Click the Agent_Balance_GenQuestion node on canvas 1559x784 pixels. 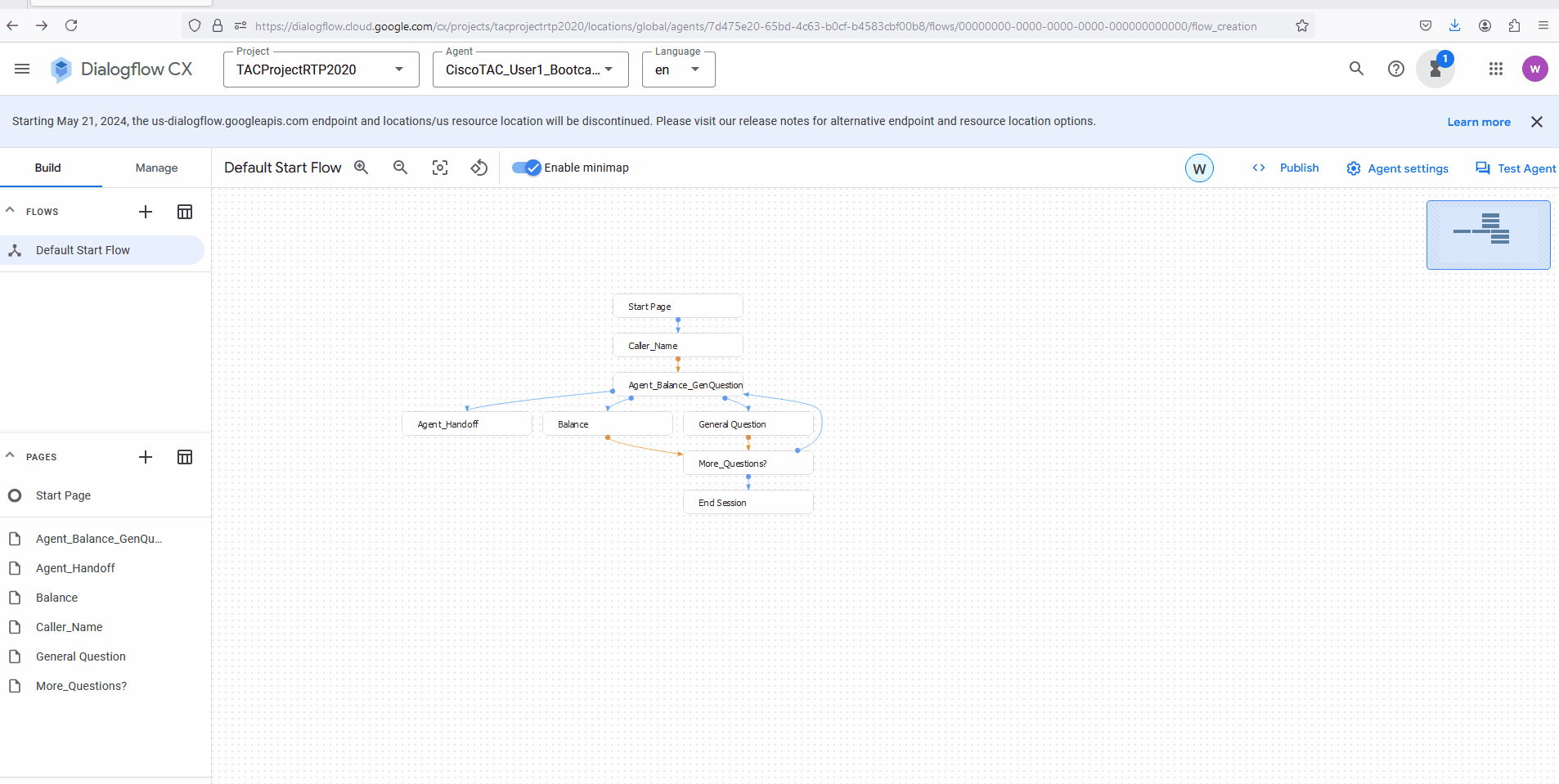tap(678, 385)
